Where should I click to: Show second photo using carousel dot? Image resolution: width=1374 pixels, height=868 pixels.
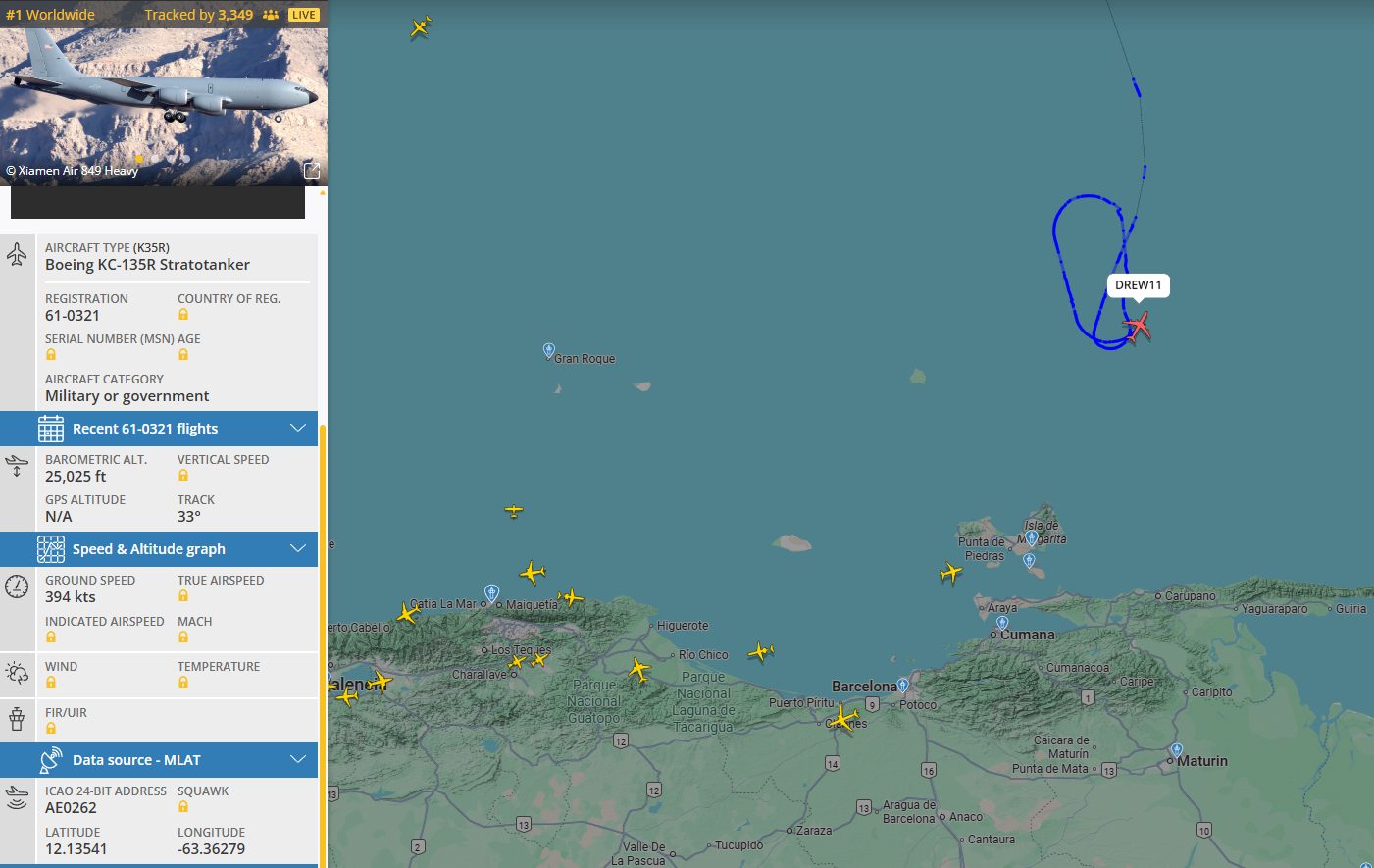coord(155,159)
